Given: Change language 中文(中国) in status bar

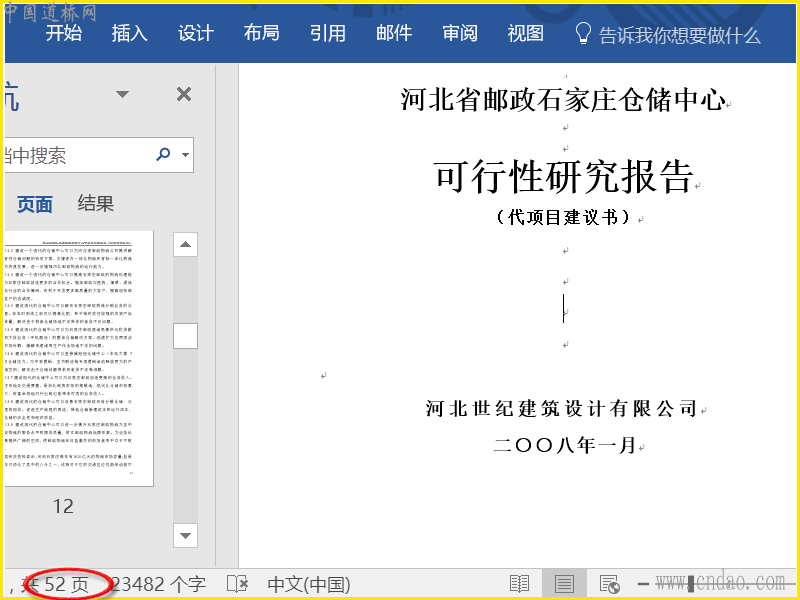Looking at the screenshot, I should tap(309, 585).
